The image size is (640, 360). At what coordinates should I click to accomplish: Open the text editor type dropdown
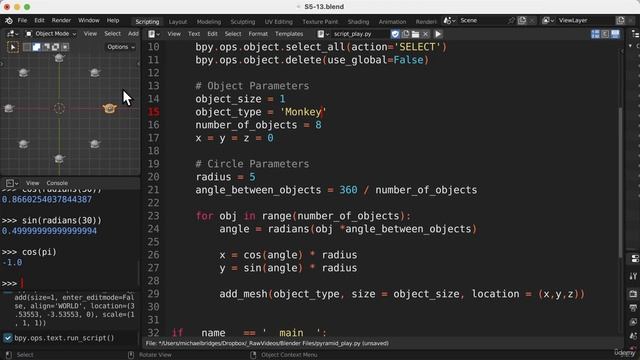tap(154, 34)
